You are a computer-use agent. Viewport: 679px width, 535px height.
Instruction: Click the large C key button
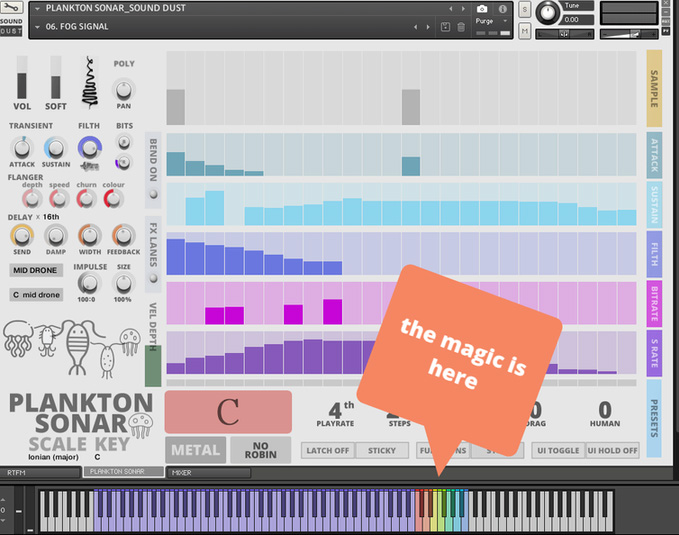[228, 412]
